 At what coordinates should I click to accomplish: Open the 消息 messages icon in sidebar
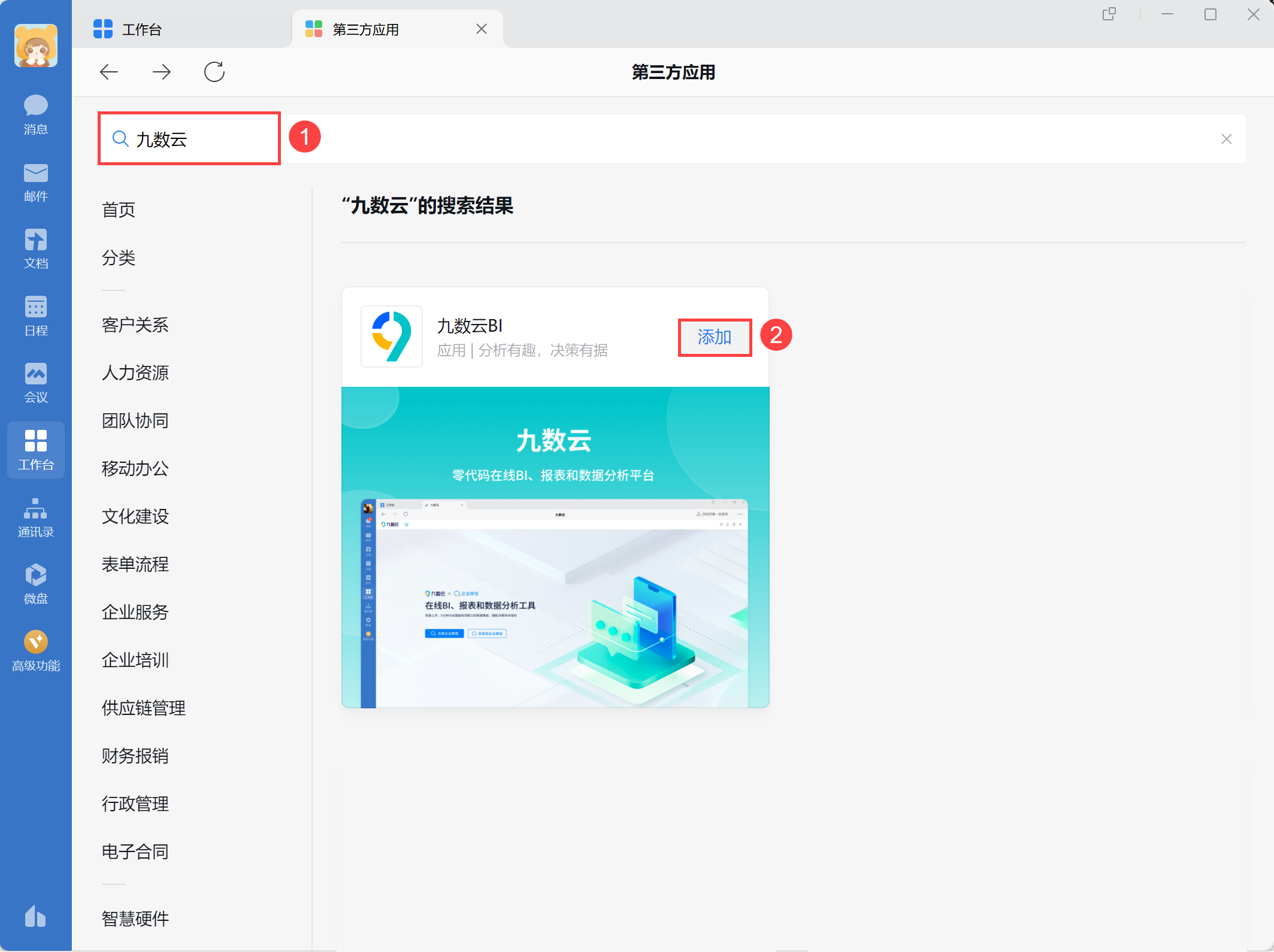[x=35, y=114]
